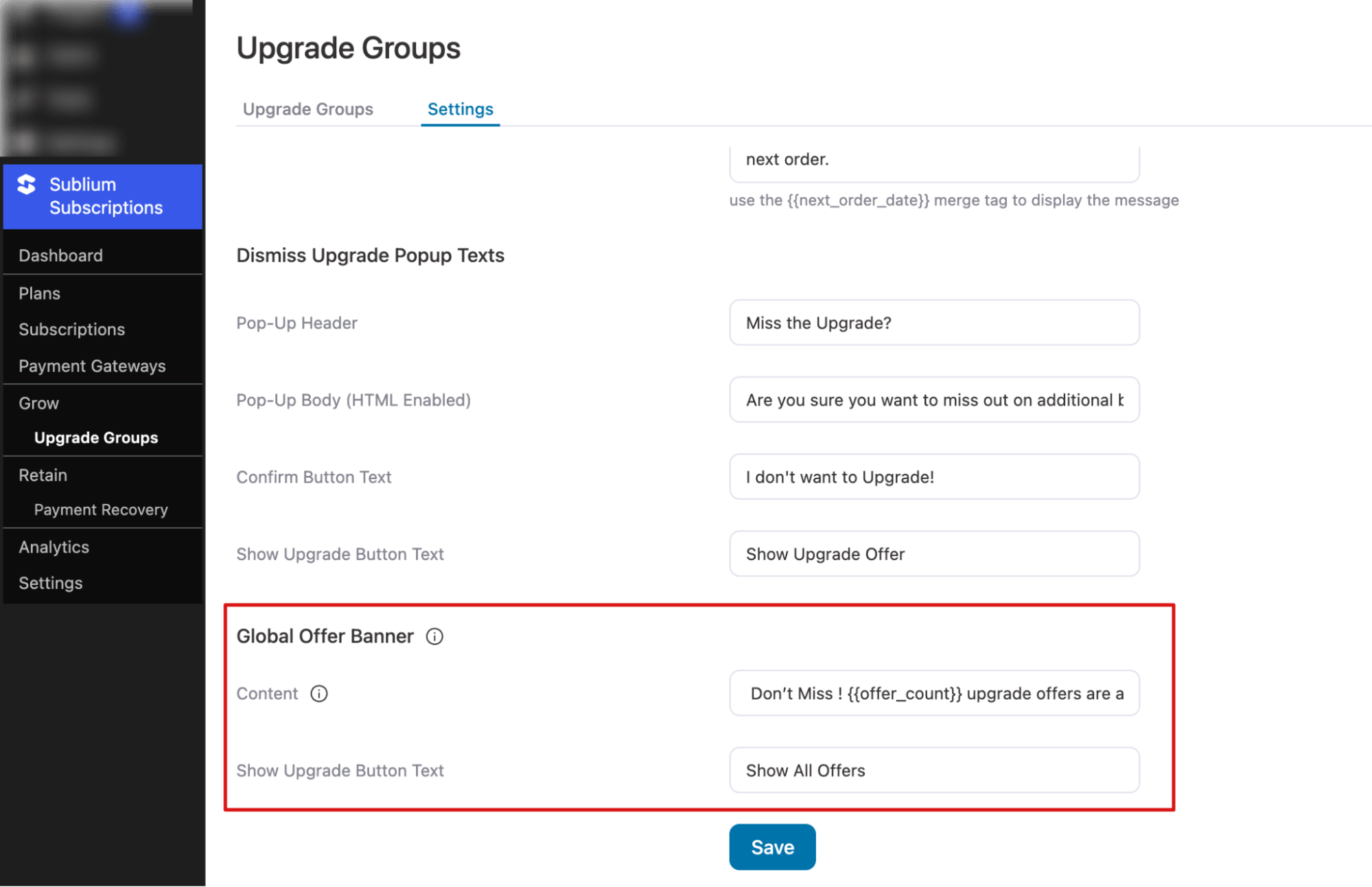Navigate to Payment Gateways
The image size is (1372, 887).
point(92,366)
